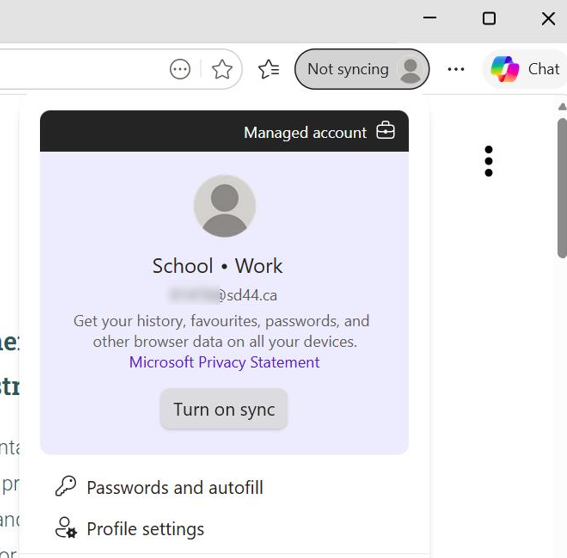The height and width of the screenshot is (558, 567).
Task: Click the profile avatar picture in flyout
Action: [x=225, y=206]
